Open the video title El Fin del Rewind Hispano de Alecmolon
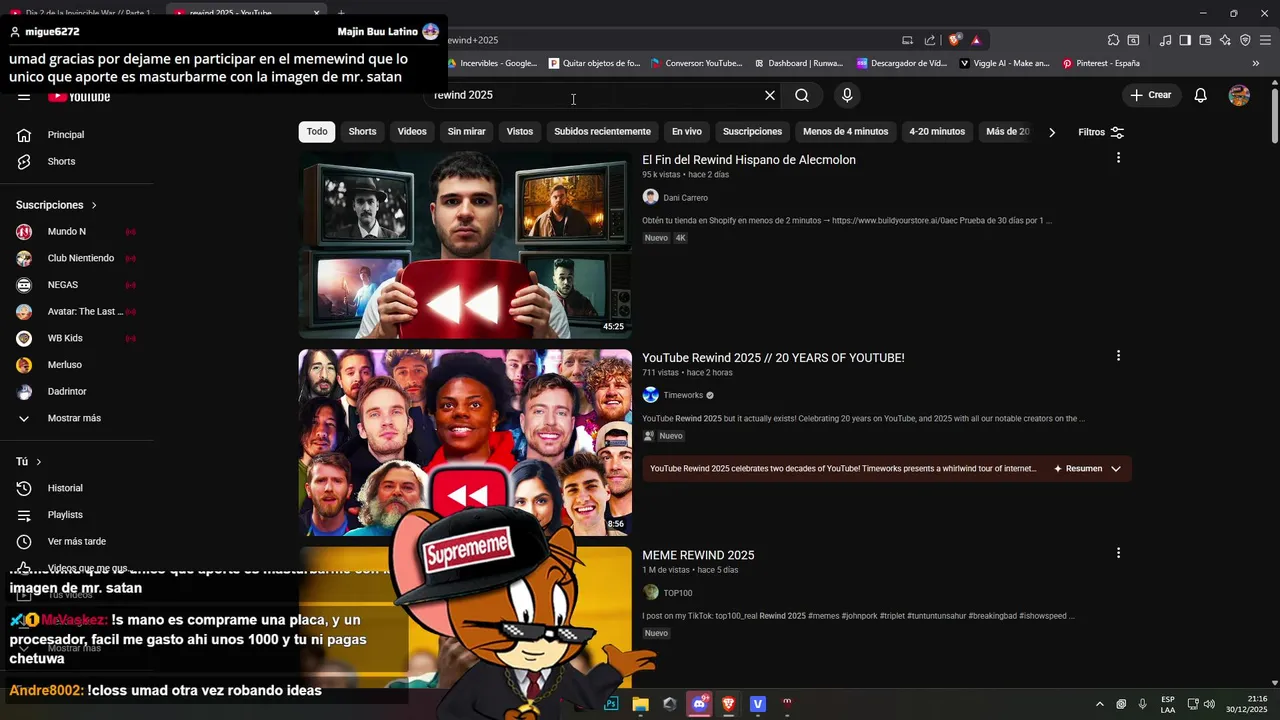Viewport: 1280px width, 720px height. (x=749, y=160)
